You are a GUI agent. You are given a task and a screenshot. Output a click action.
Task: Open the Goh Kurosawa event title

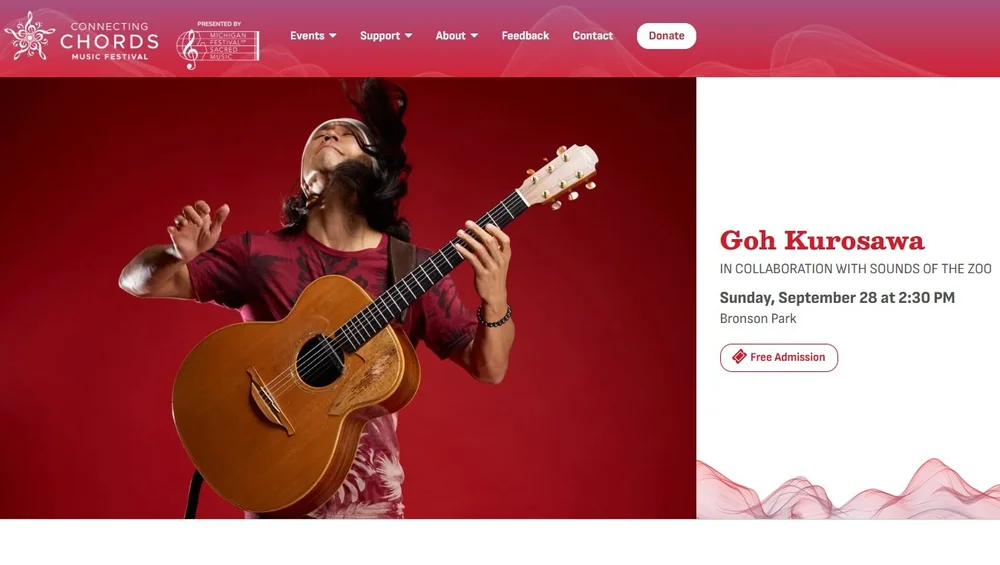tap(822, 240)
